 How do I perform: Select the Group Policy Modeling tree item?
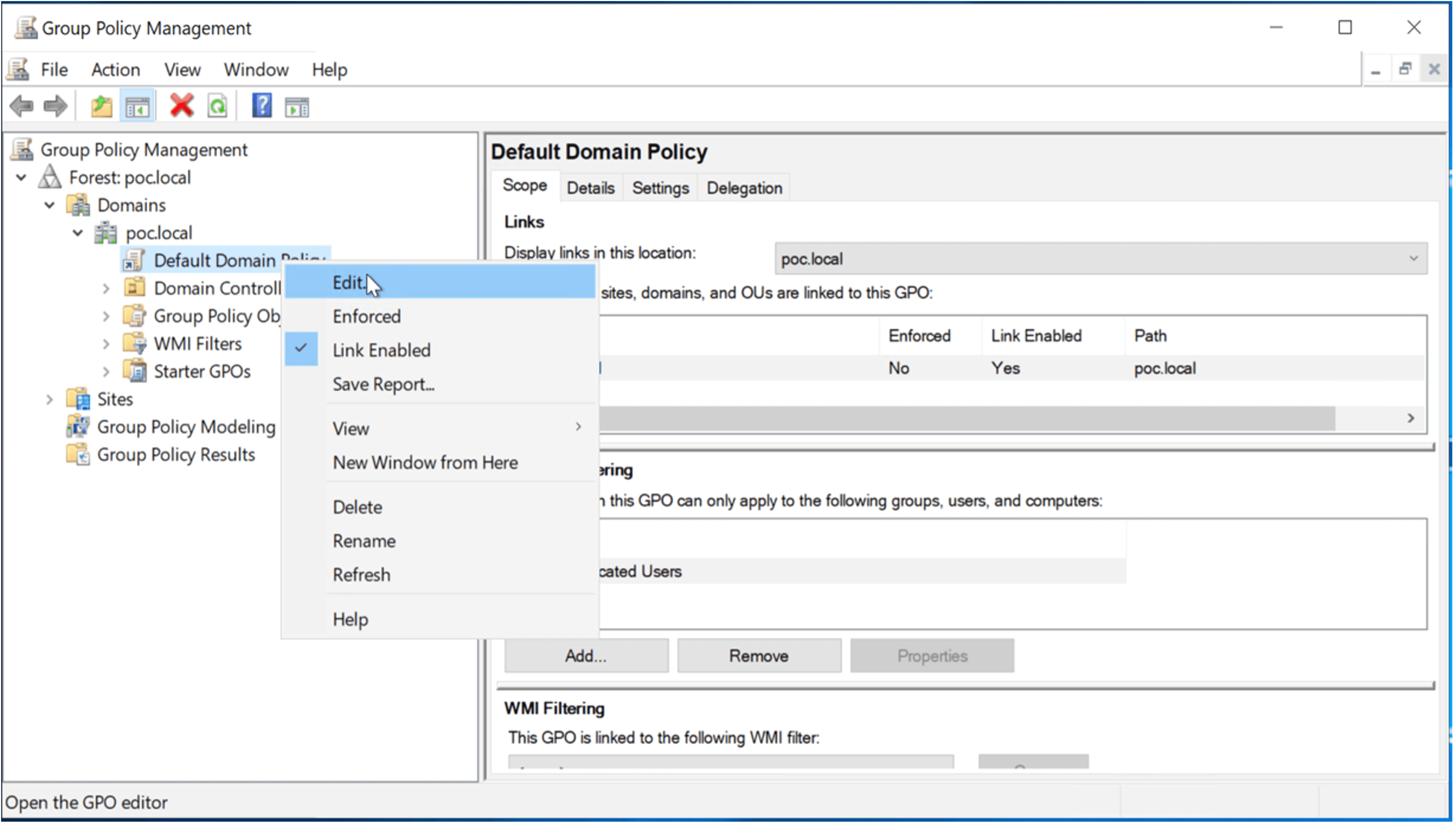(186, 427)
